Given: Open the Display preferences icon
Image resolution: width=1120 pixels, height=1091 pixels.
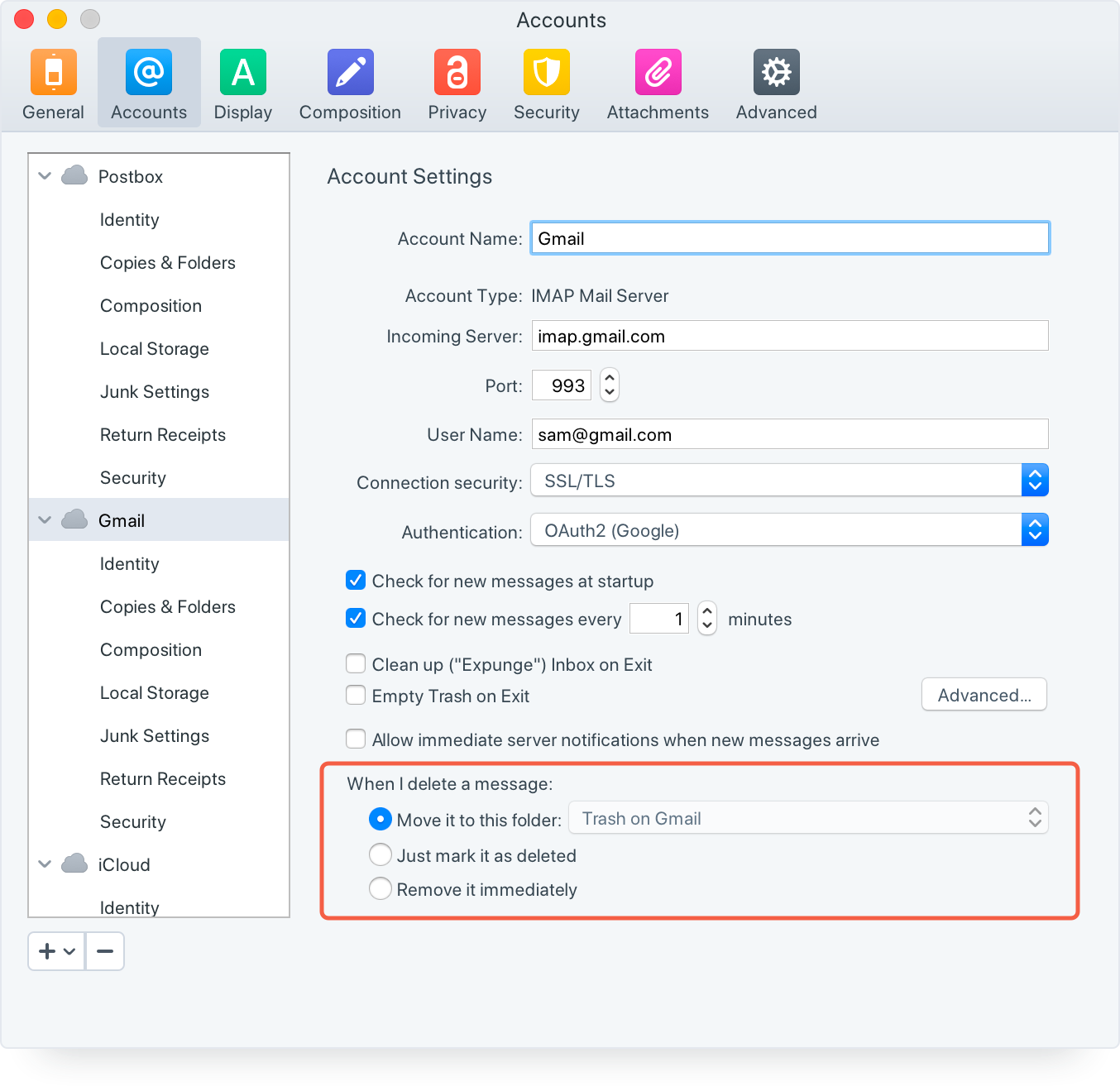Looking at the screenshot, I should [242, 83].
